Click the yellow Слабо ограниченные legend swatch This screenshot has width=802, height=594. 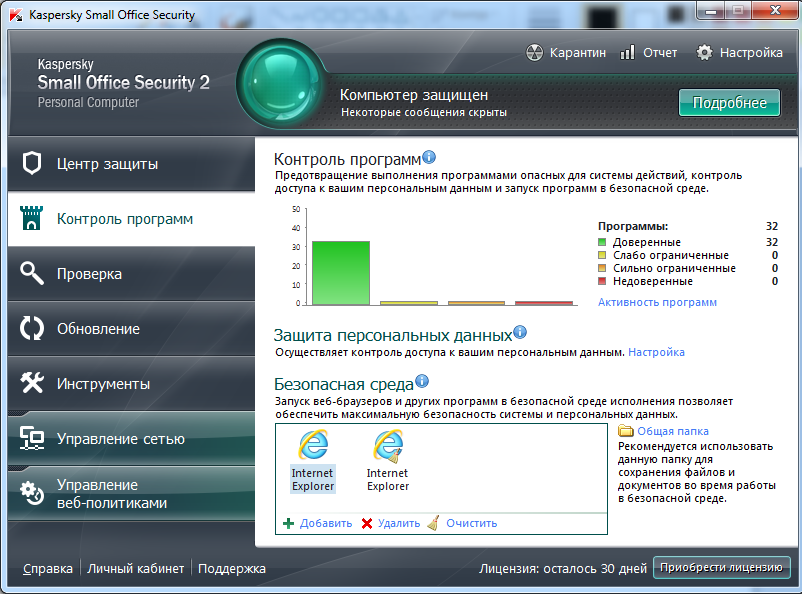[x=602, y=255]
